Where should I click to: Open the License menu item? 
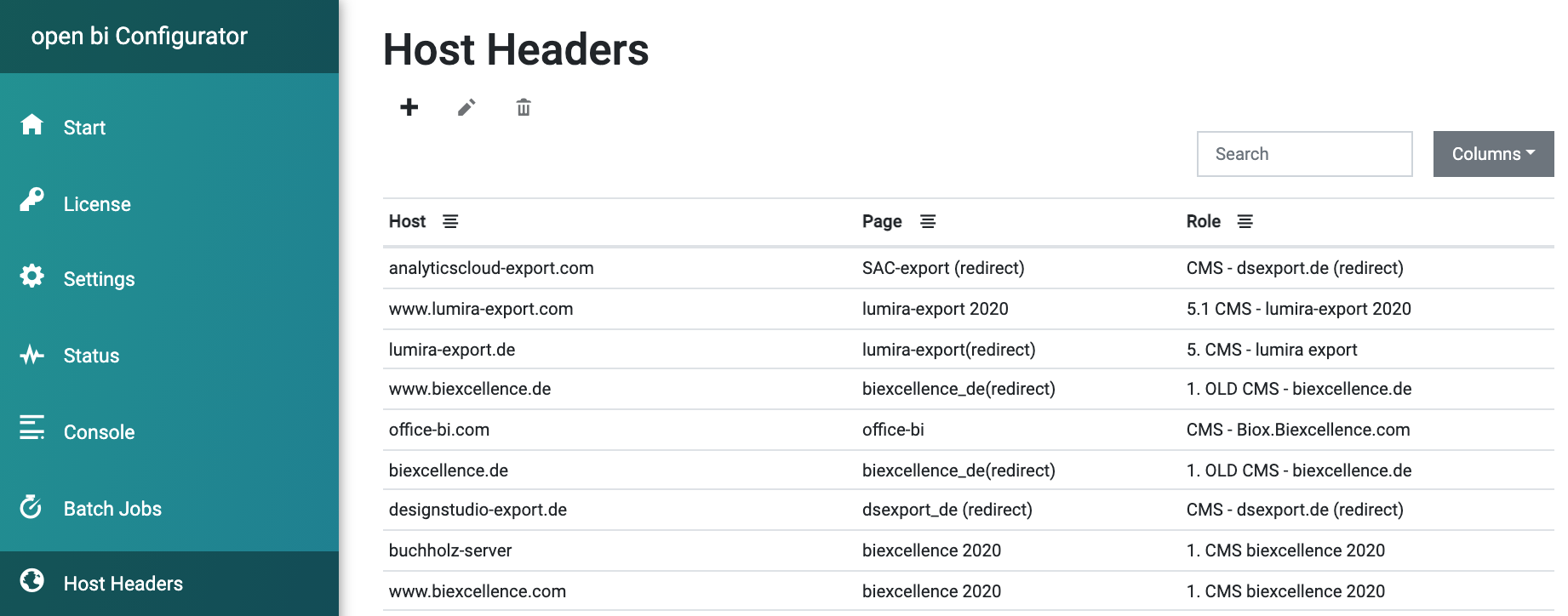97,204
